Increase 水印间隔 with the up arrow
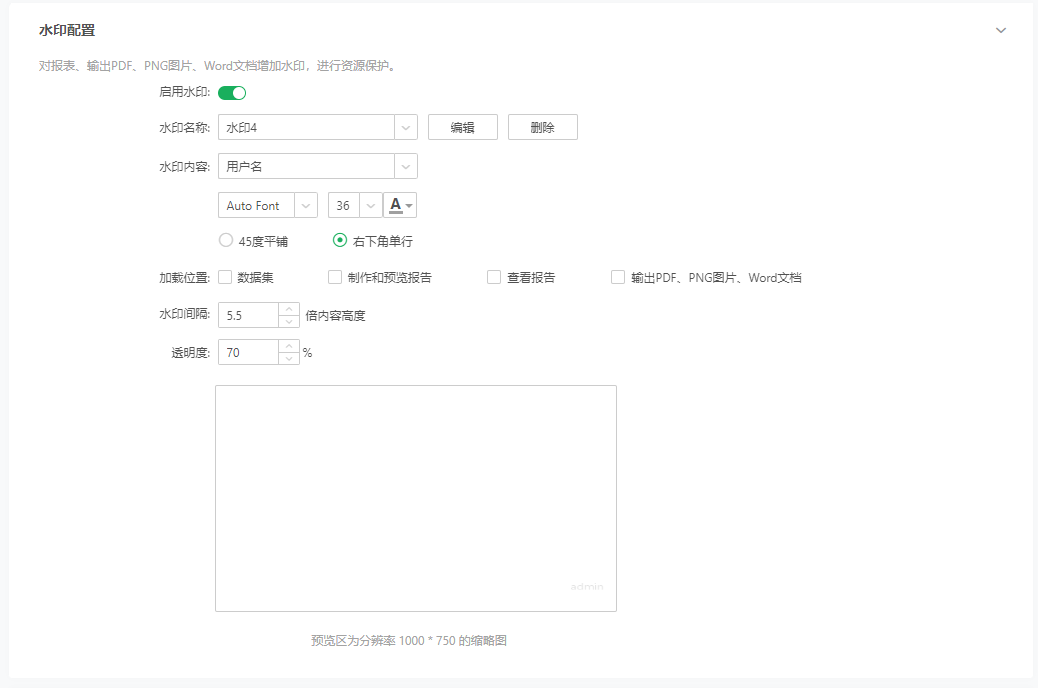This screenshot has height=688, width=1038. (x=289, y=309)
